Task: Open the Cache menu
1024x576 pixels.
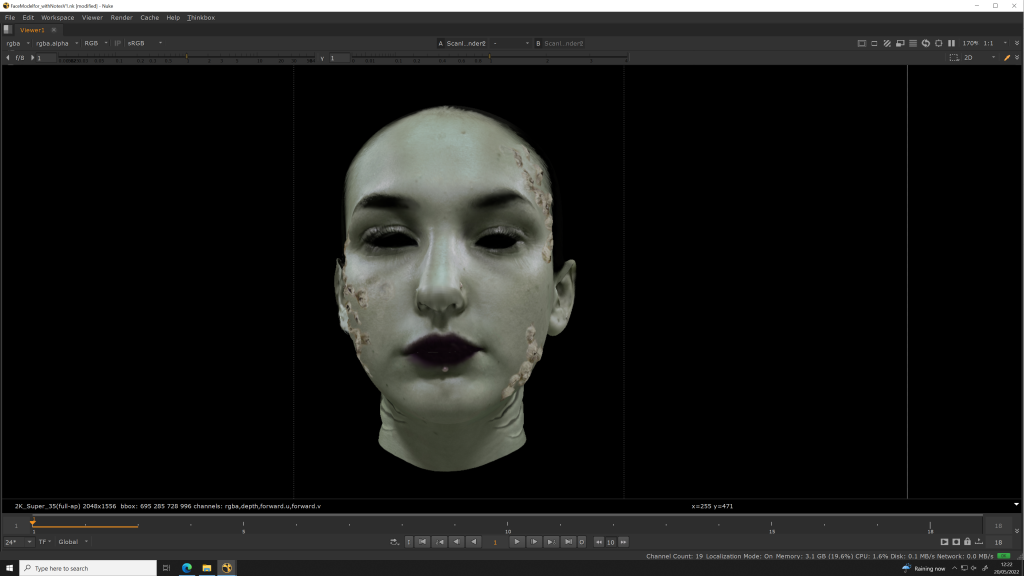Action: 150,18
